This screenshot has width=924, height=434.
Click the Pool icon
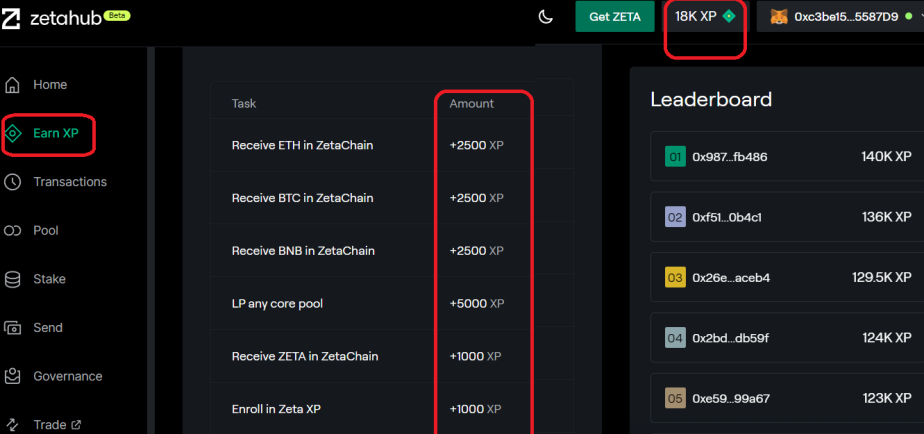(12, 231)
